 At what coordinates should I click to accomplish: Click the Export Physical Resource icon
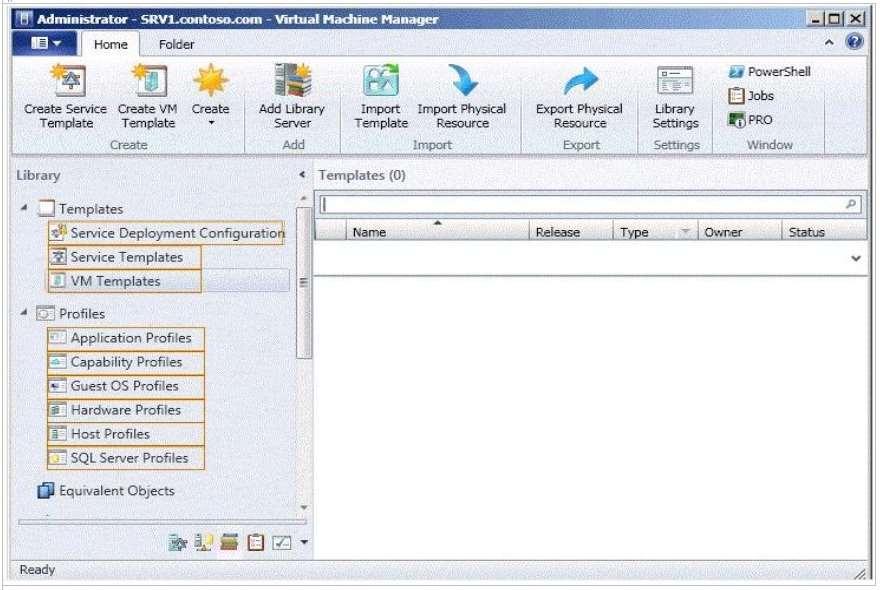(580, 81)
